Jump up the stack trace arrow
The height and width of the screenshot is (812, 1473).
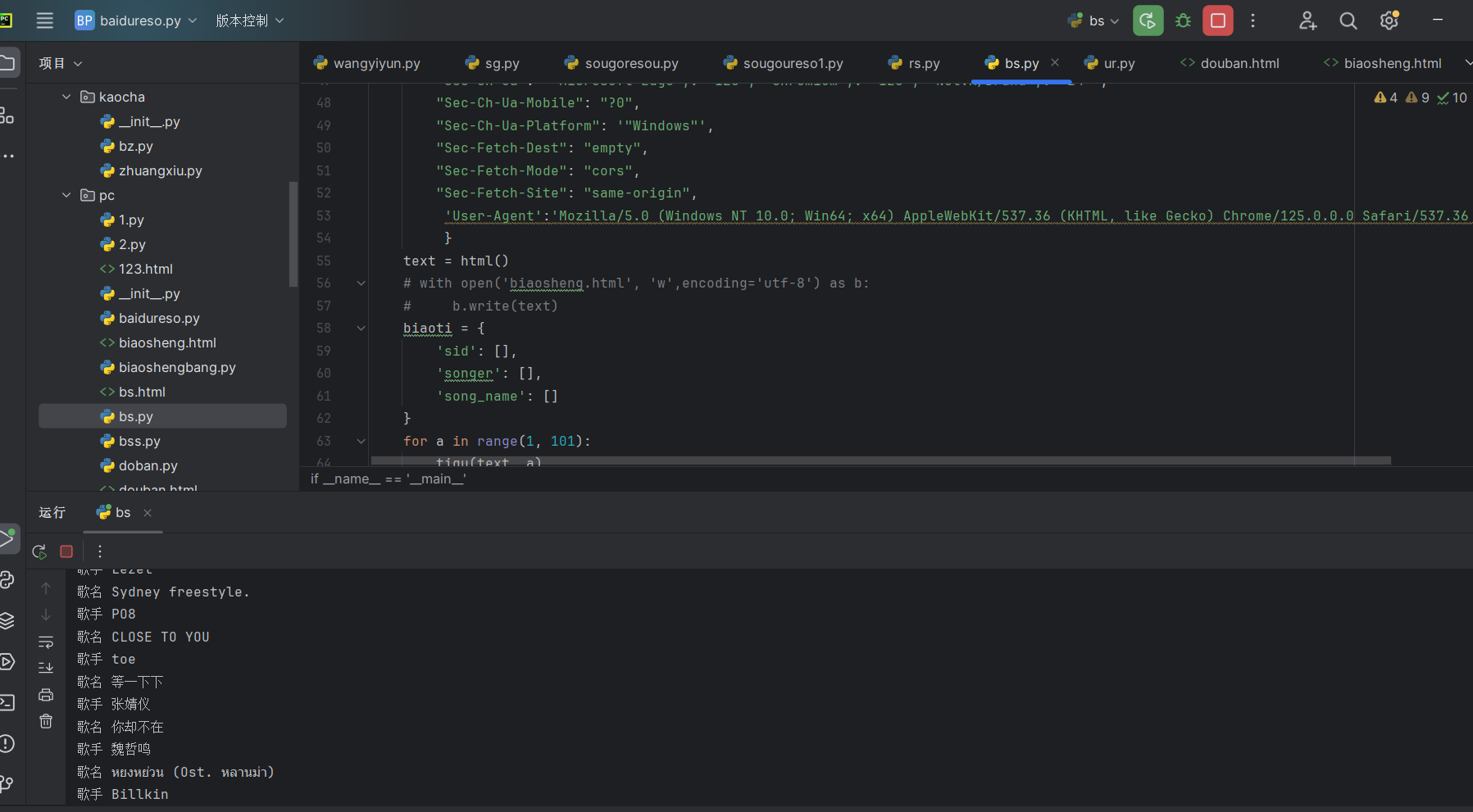coord(46,588)
